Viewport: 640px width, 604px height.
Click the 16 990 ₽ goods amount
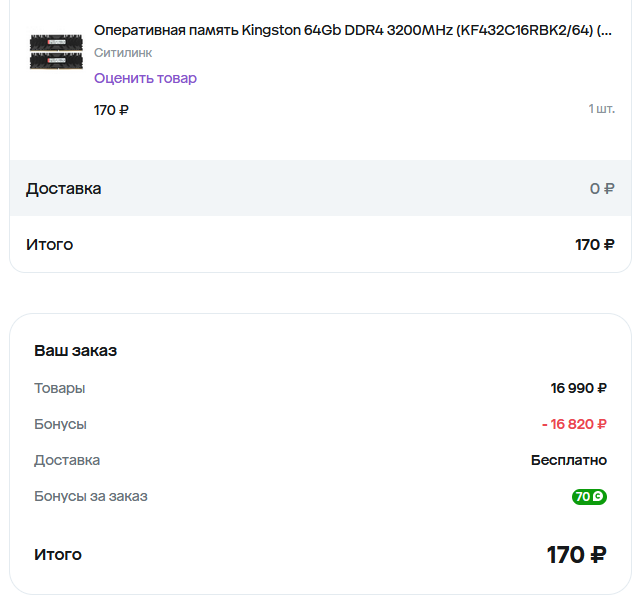coord(578,388)
